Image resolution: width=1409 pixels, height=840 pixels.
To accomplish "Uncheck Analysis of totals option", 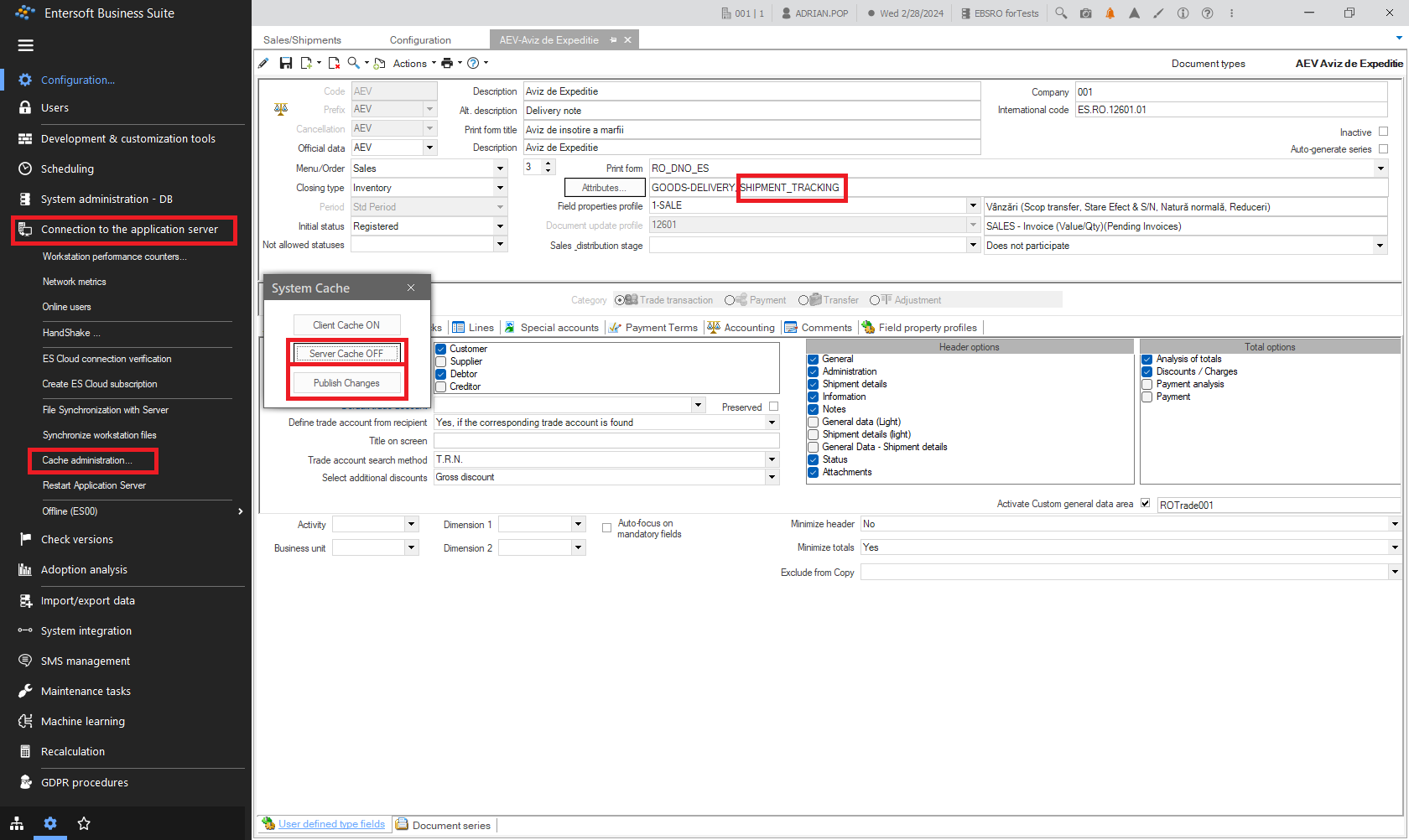I will pyautogui.click(x=1146, y=359).
